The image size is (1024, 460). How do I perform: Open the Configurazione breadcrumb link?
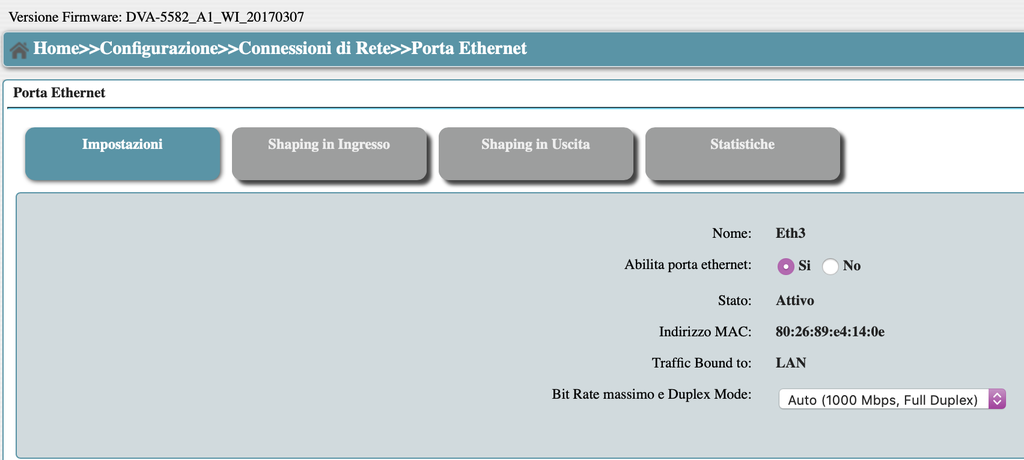(x=159, y=48)
